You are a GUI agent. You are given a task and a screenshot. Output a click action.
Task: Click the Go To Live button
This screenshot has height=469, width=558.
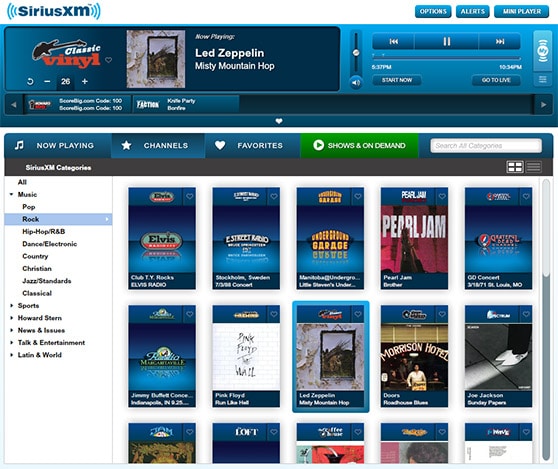point(496,80)
